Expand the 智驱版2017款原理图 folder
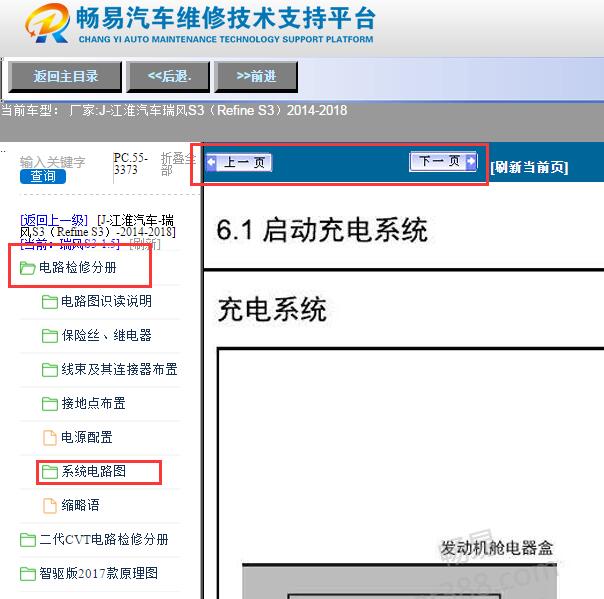Screen dimensions: 604x599 point(98,573)
